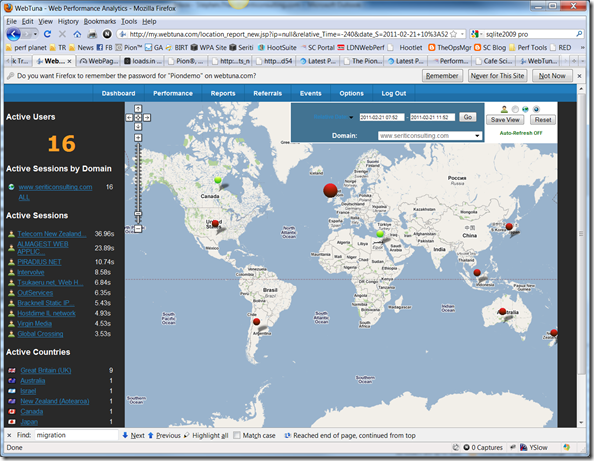Open the Telecom New Zealand session link

(52, 234)
